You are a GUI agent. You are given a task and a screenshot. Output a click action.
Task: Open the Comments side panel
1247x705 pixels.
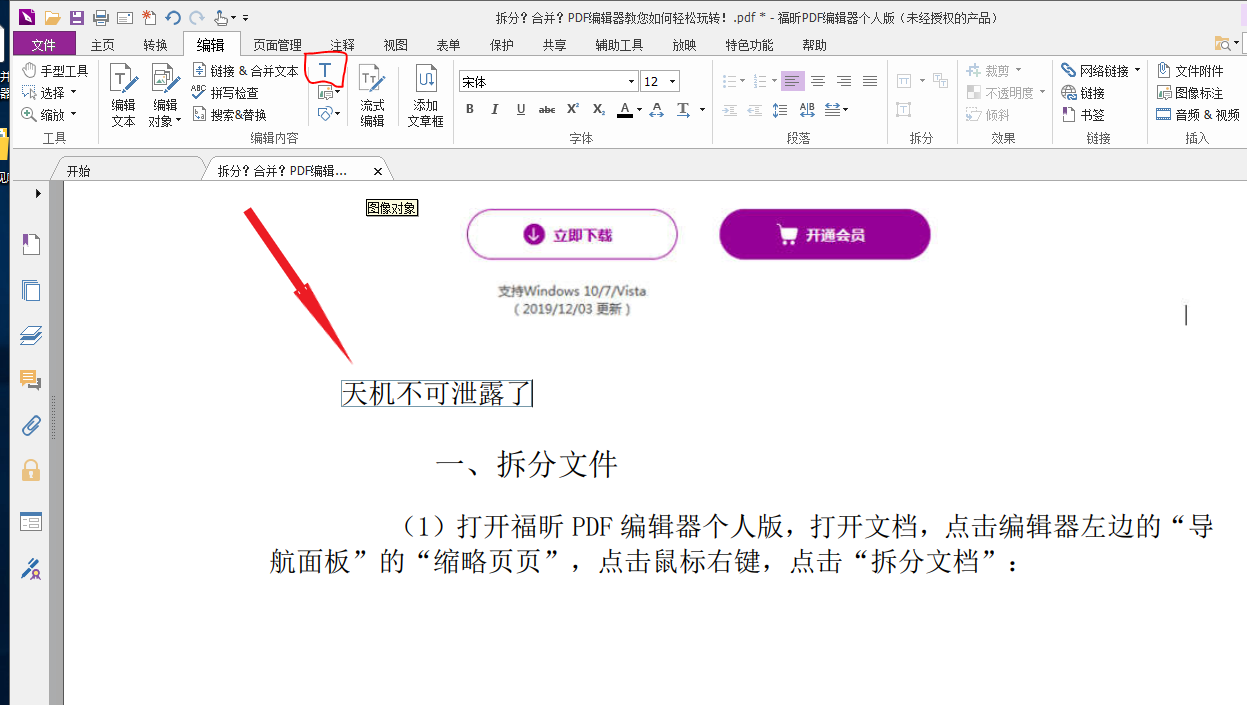(x=31, y=380)
